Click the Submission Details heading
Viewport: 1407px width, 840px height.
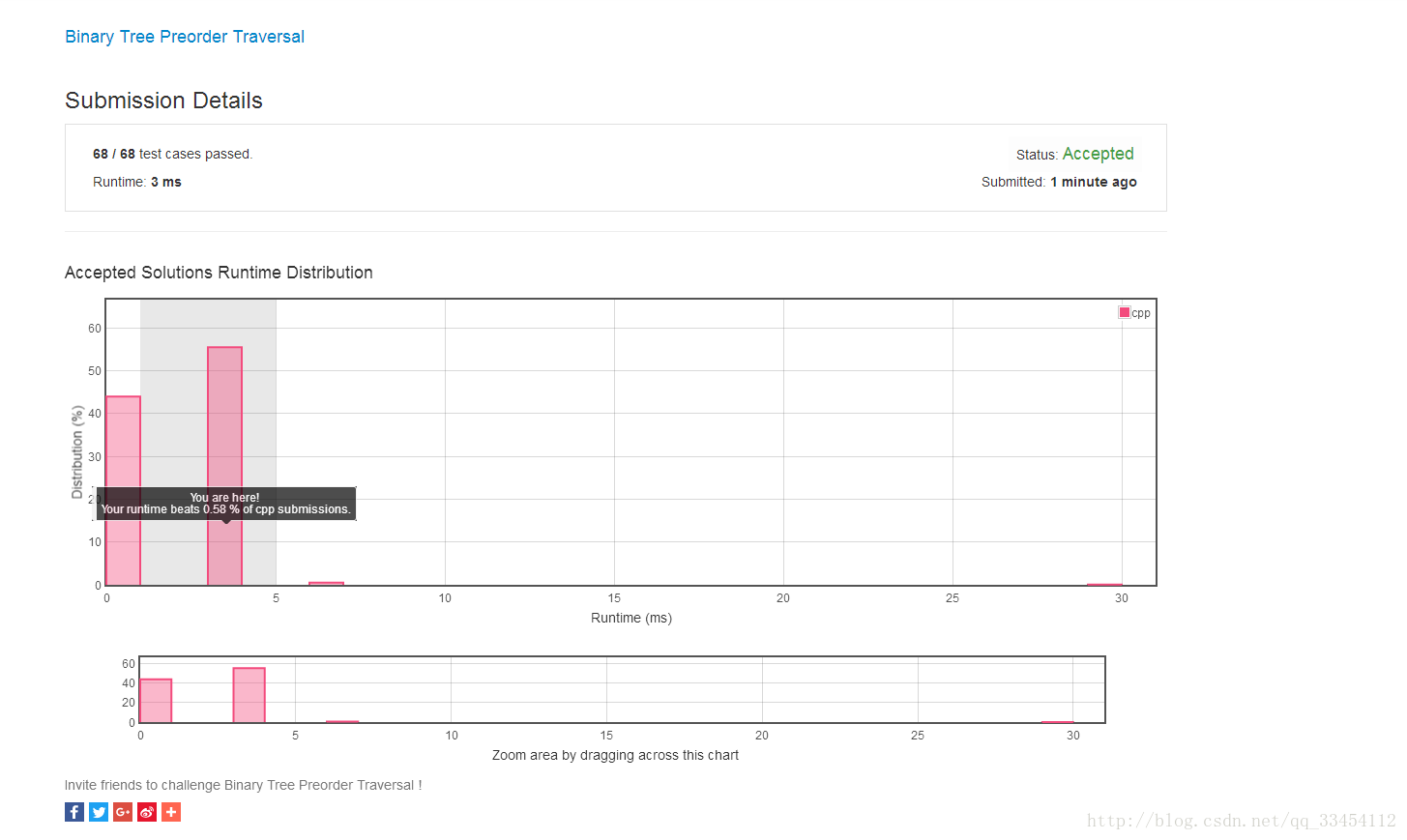coord(163,101)
